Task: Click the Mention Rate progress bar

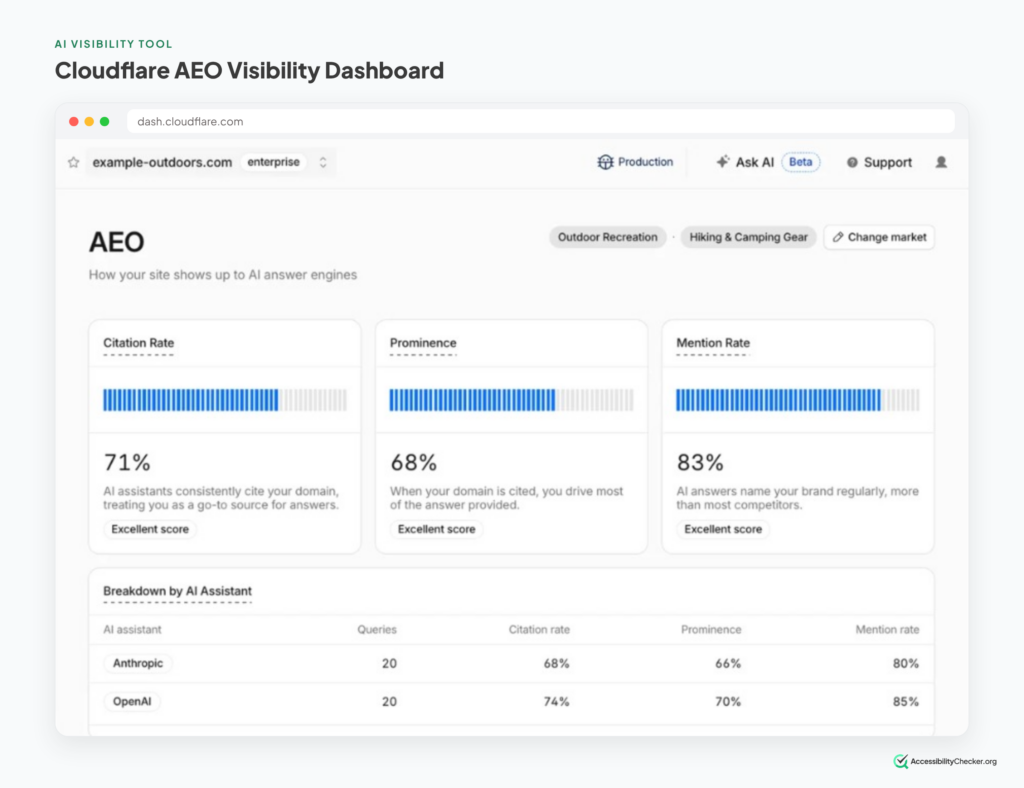Action: click(798, 400)
